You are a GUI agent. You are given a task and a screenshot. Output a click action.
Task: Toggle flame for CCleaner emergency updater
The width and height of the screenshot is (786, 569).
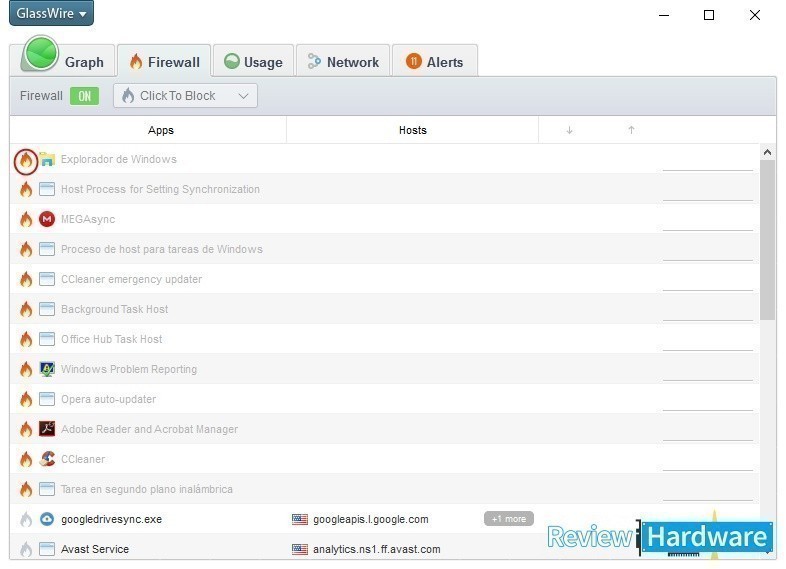tap(26, 280)
